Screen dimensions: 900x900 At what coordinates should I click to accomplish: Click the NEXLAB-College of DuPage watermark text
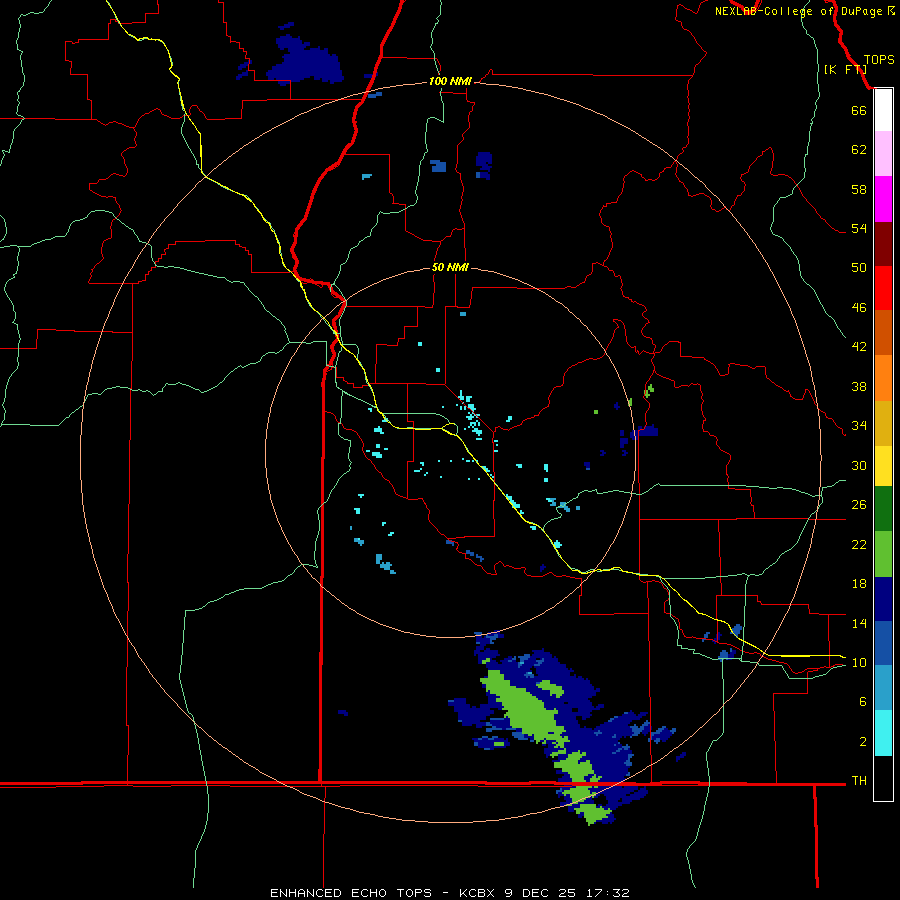pos(804,11)
